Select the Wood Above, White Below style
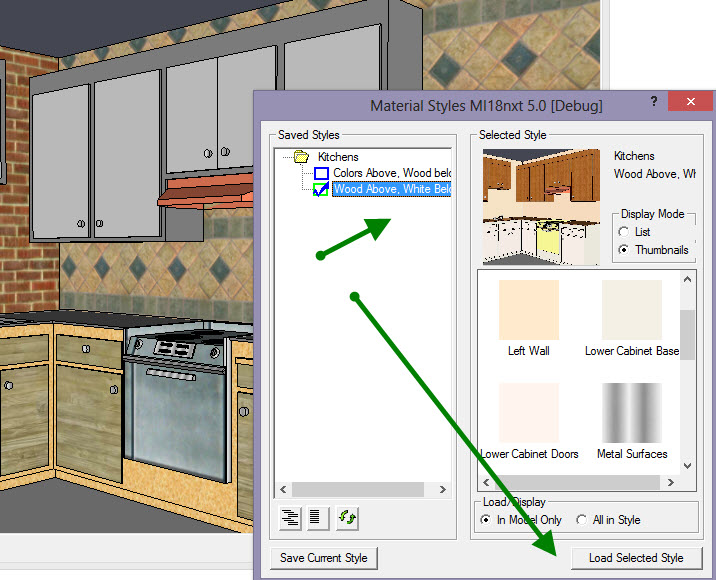 click(x=391, y=190)
